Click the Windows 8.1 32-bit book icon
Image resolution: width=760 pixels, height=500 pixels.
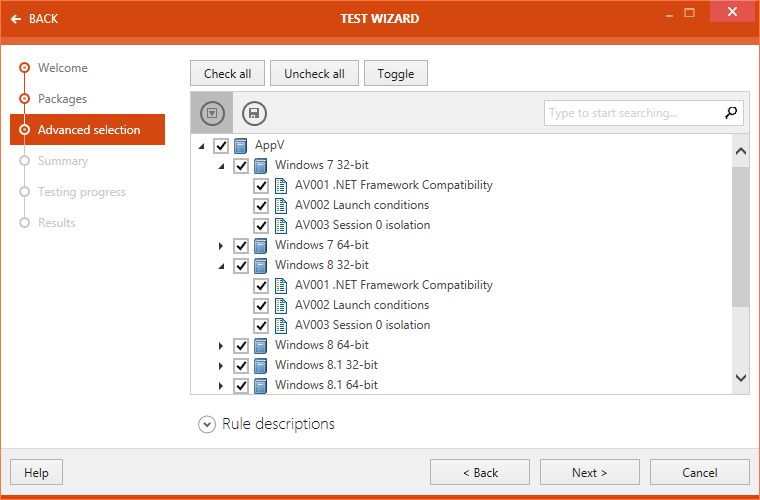(x=261, y=365)
